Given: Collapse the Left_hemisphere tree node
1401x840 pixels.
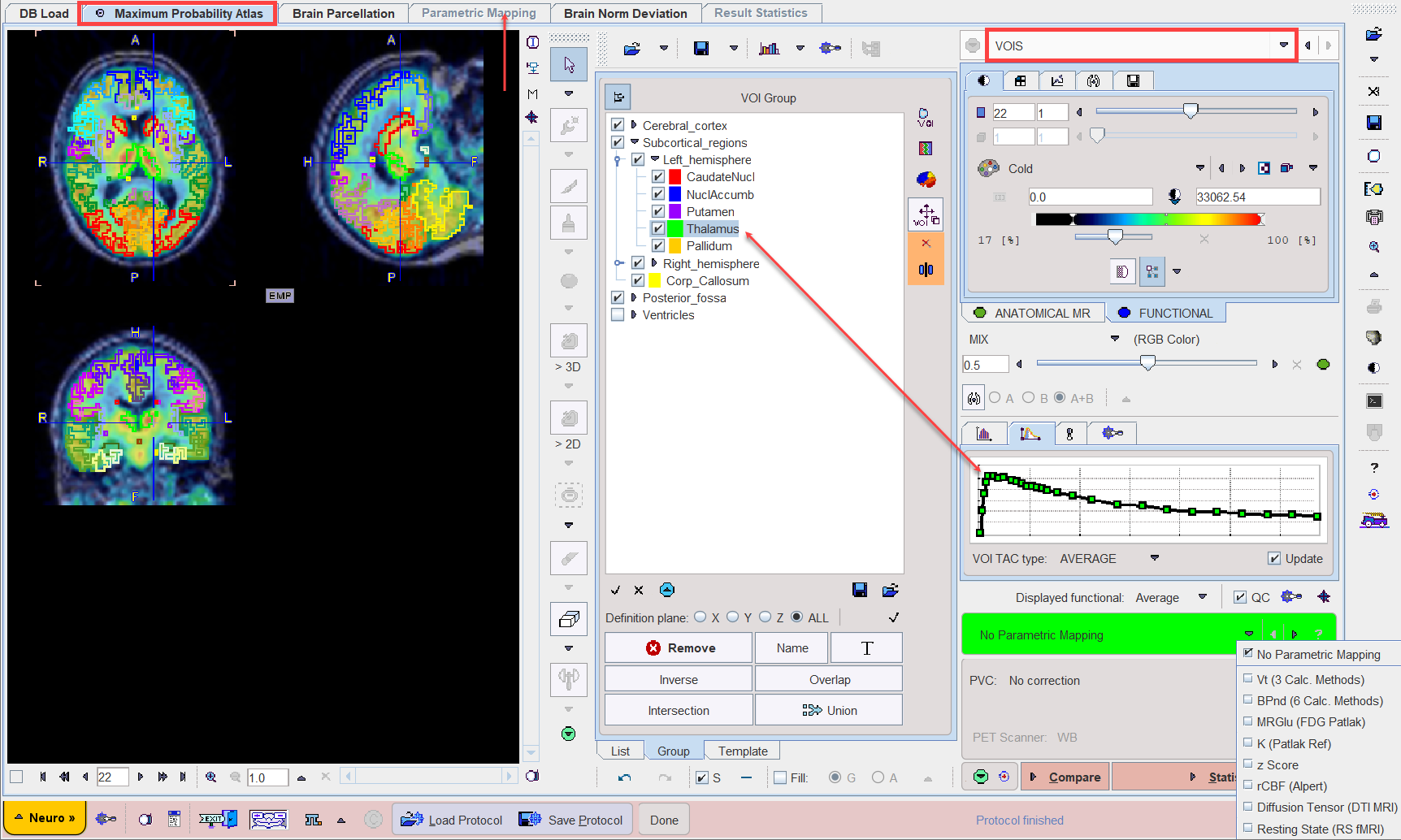Looking at the screenshot, I should (x=655, y=159).
